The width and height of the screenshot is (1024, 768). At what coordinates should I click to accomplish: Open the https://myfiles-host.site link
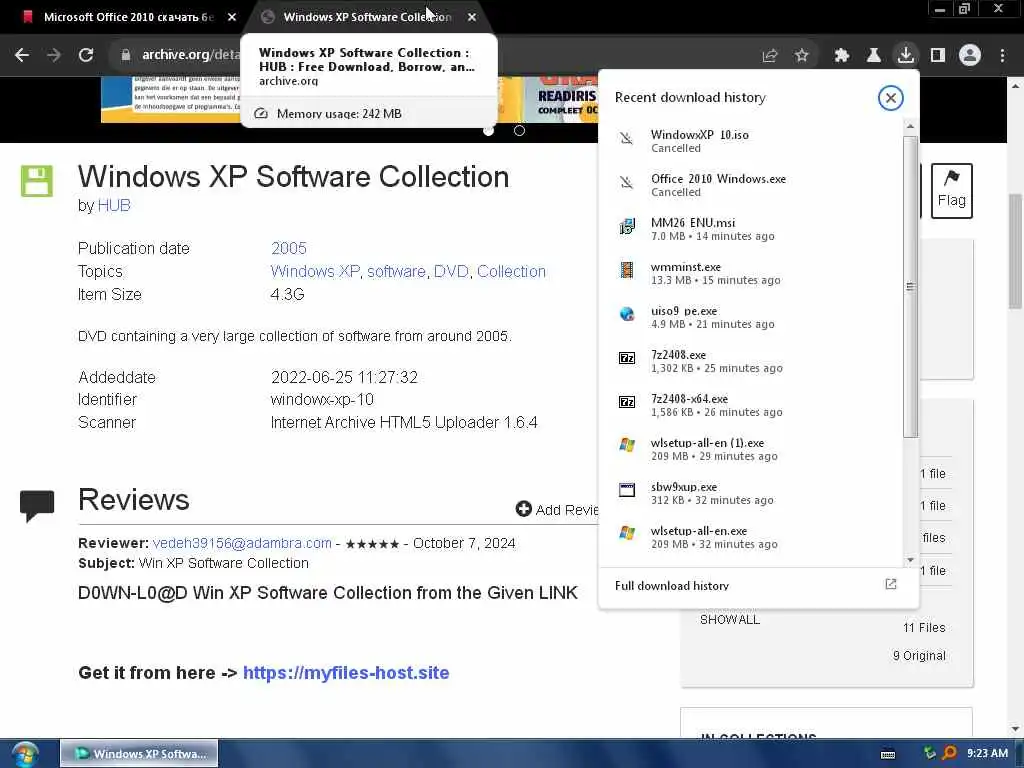pyautogui.click(x=346, y=673)
